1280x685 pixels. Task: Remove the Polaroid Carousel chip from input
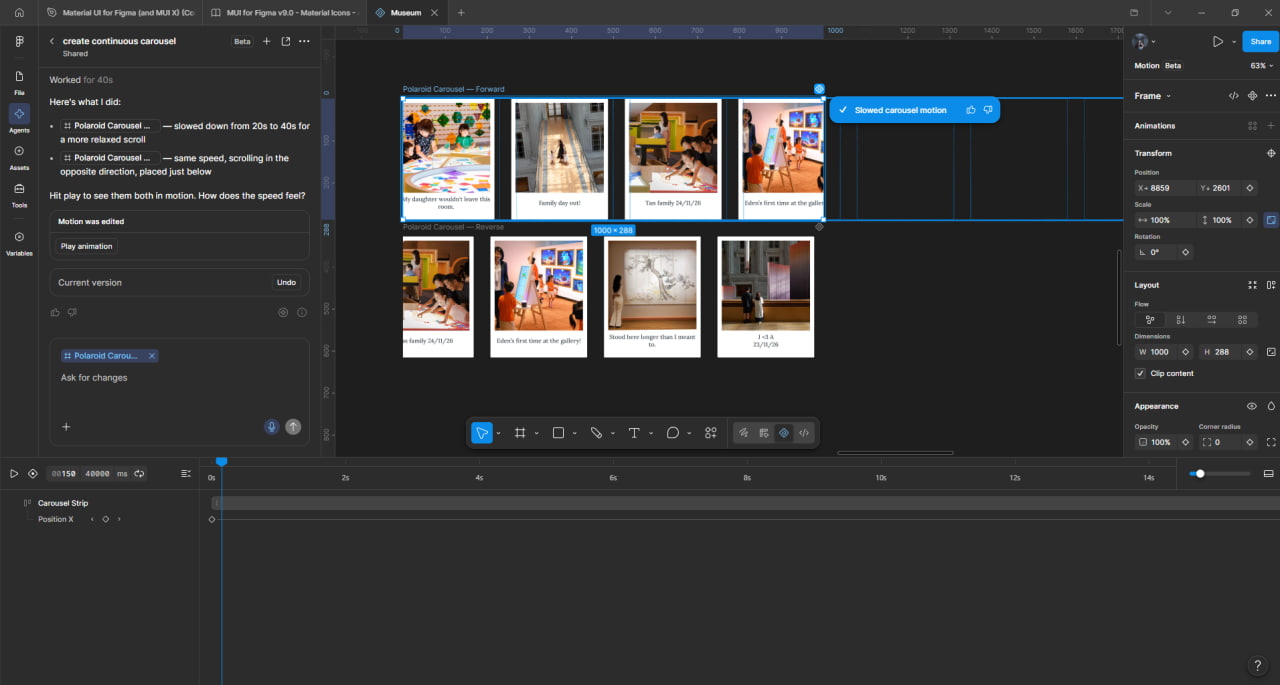point(152,356)
